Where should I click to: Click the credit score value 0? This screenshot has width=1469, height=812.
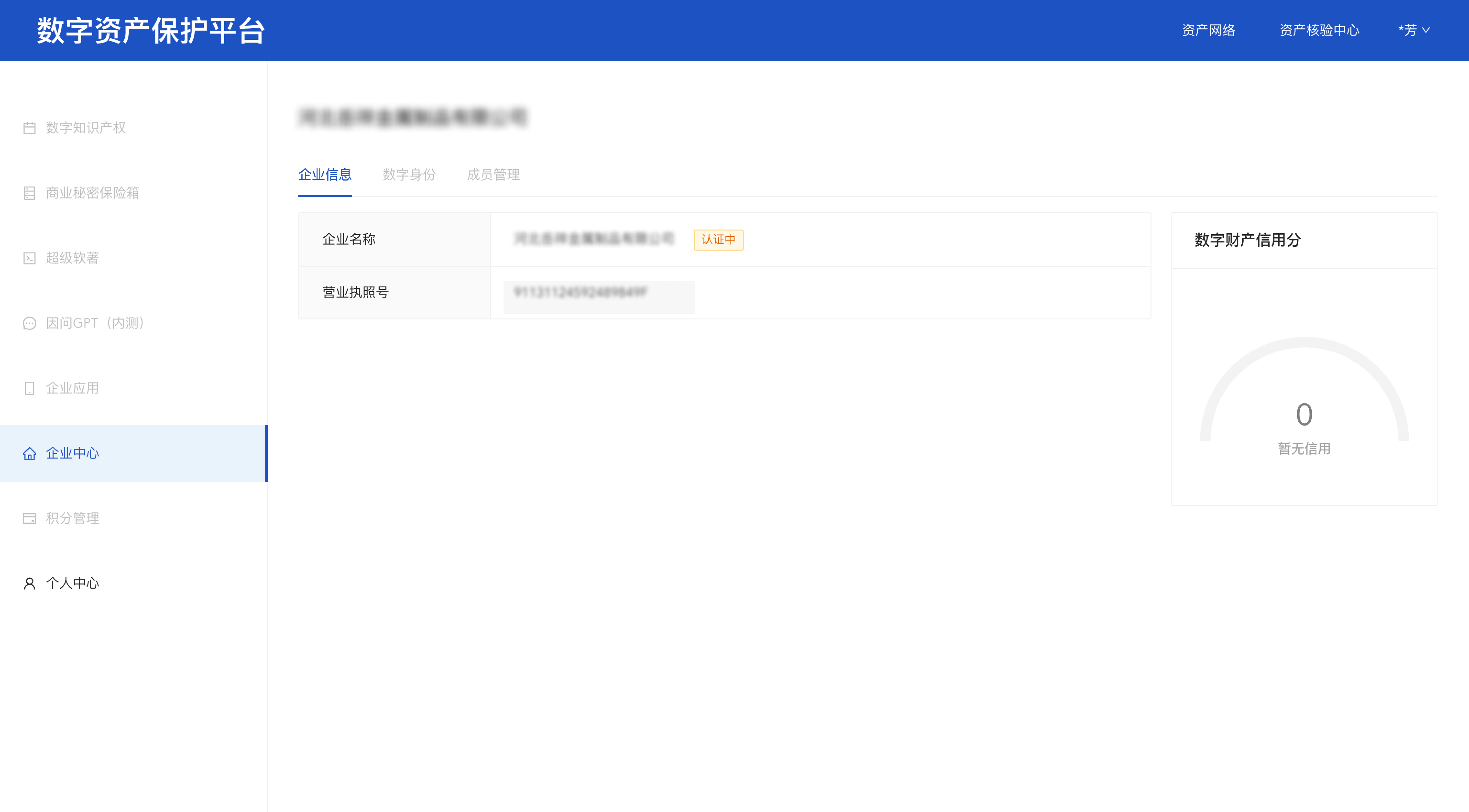(x=1304, y=415)
